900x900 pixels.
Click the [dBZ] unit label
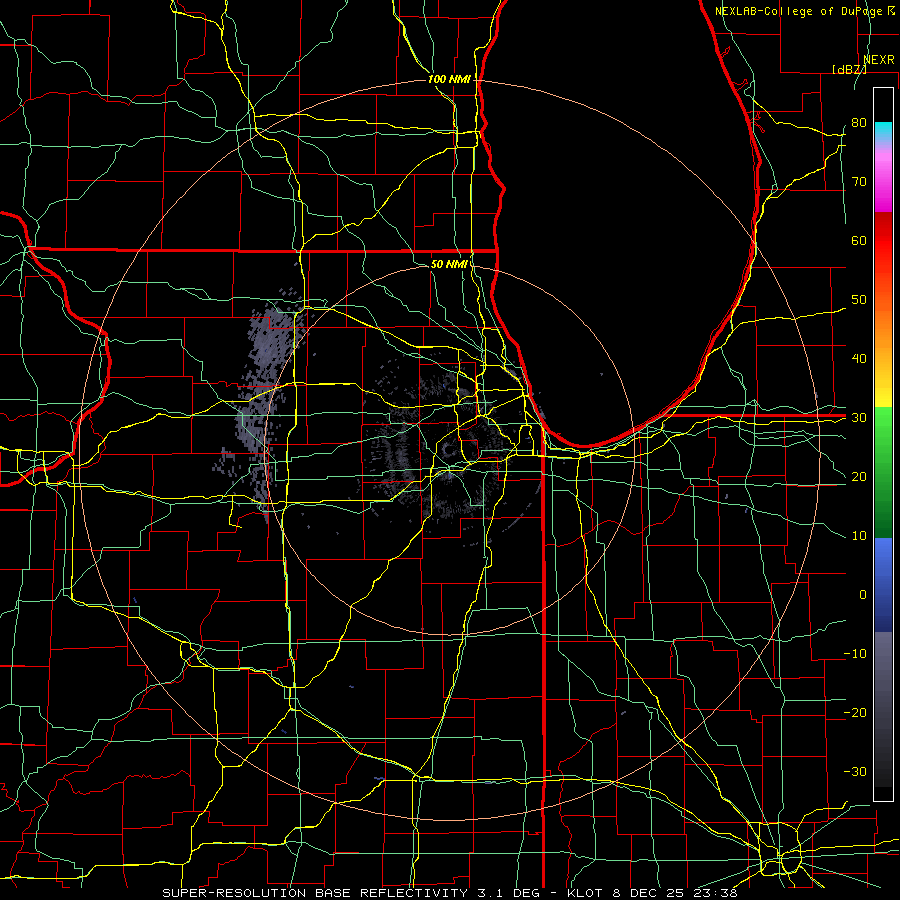coord(849,69)
